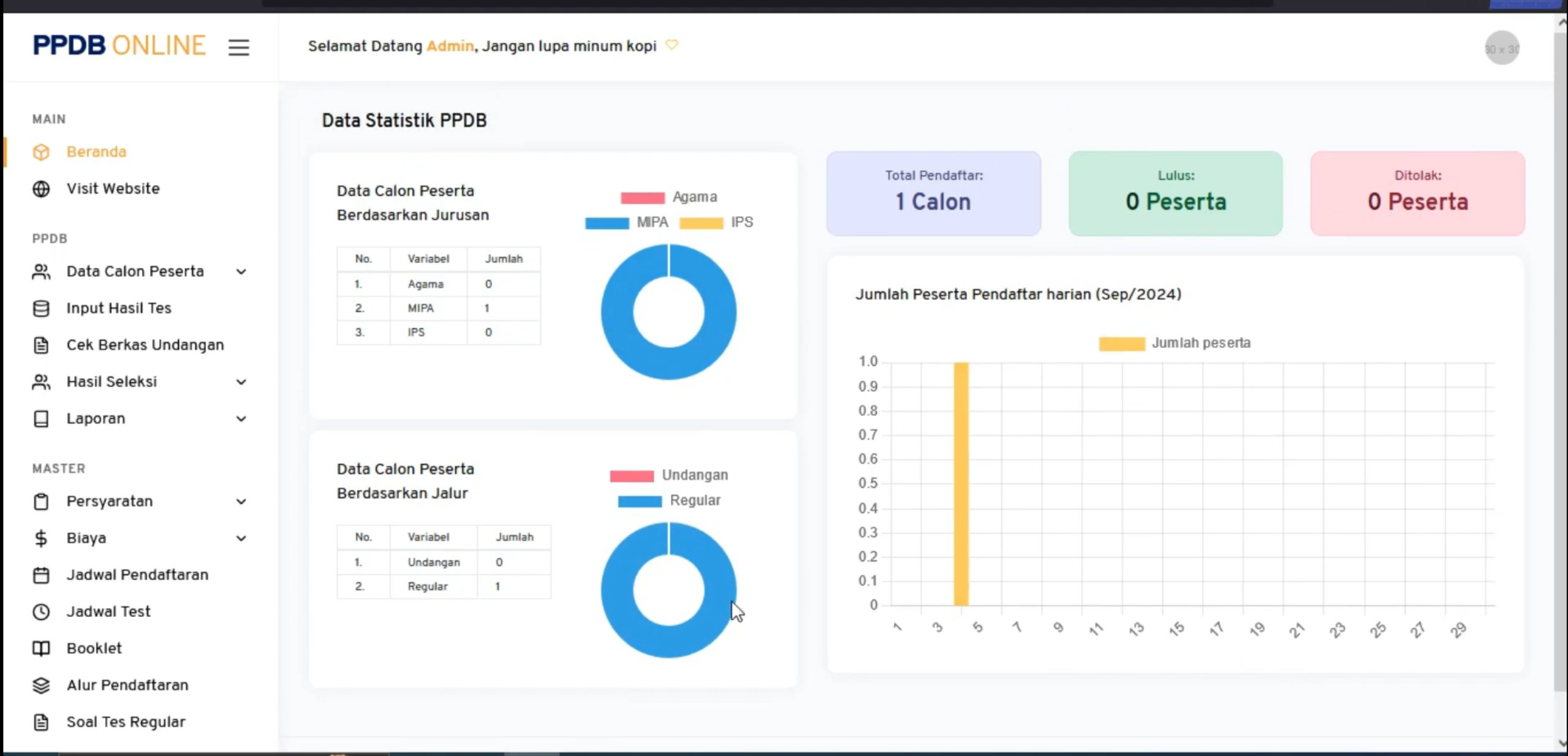Viewport: 1568px width, 756px height.
Task: Click the Jadwal Pendaftaran calendar icon
Action: [41, 575]
